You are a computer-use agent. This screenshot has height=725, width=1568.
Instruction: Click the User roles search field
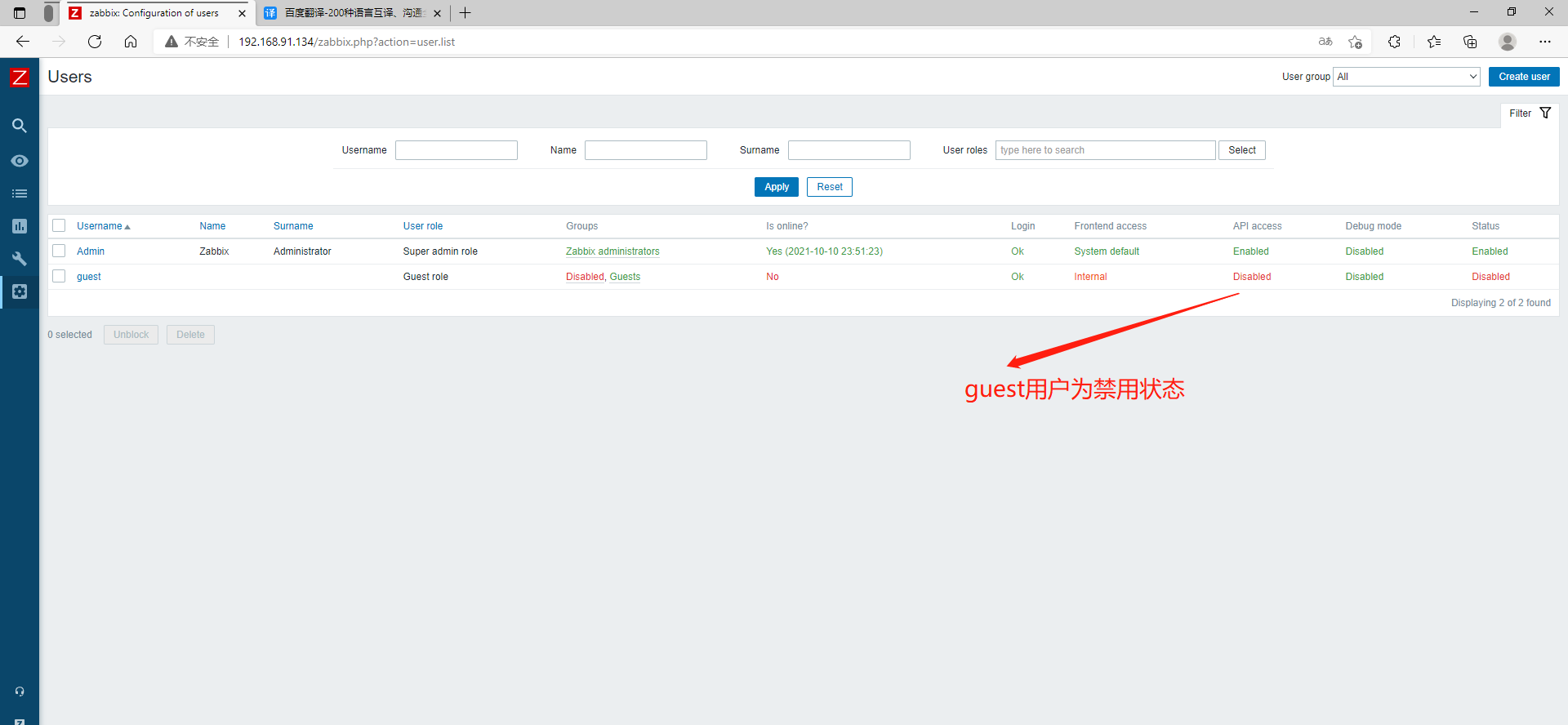point(1105,150)
